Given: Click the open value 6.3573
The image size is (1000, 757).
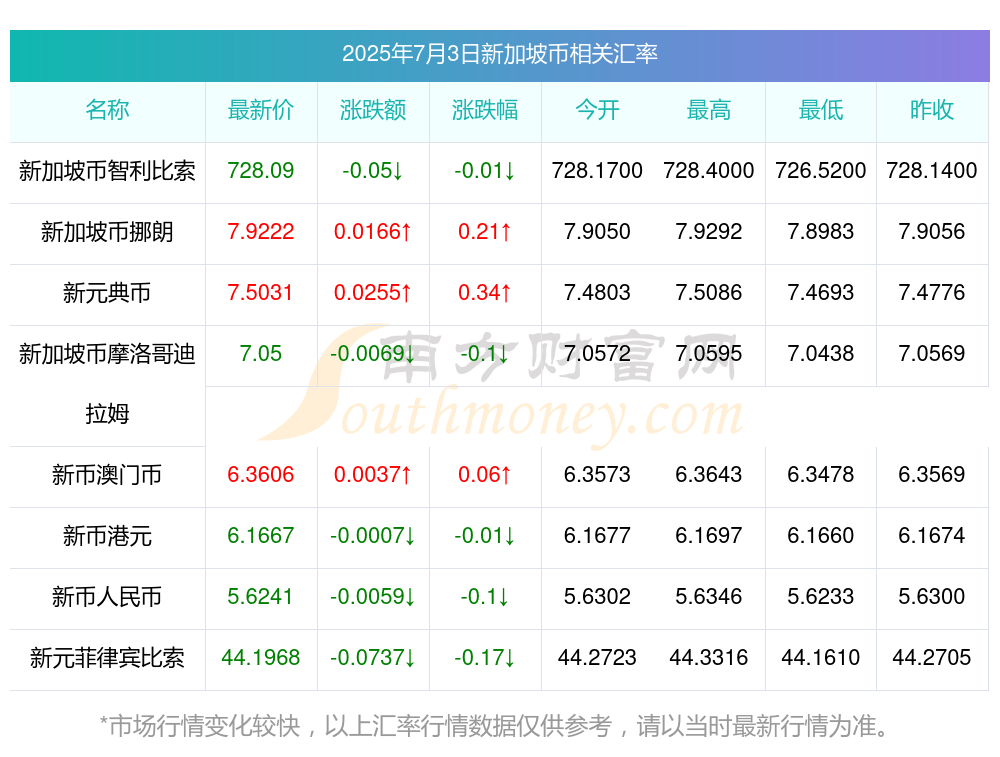Looking at the screenshot, I should click(597, 474).
